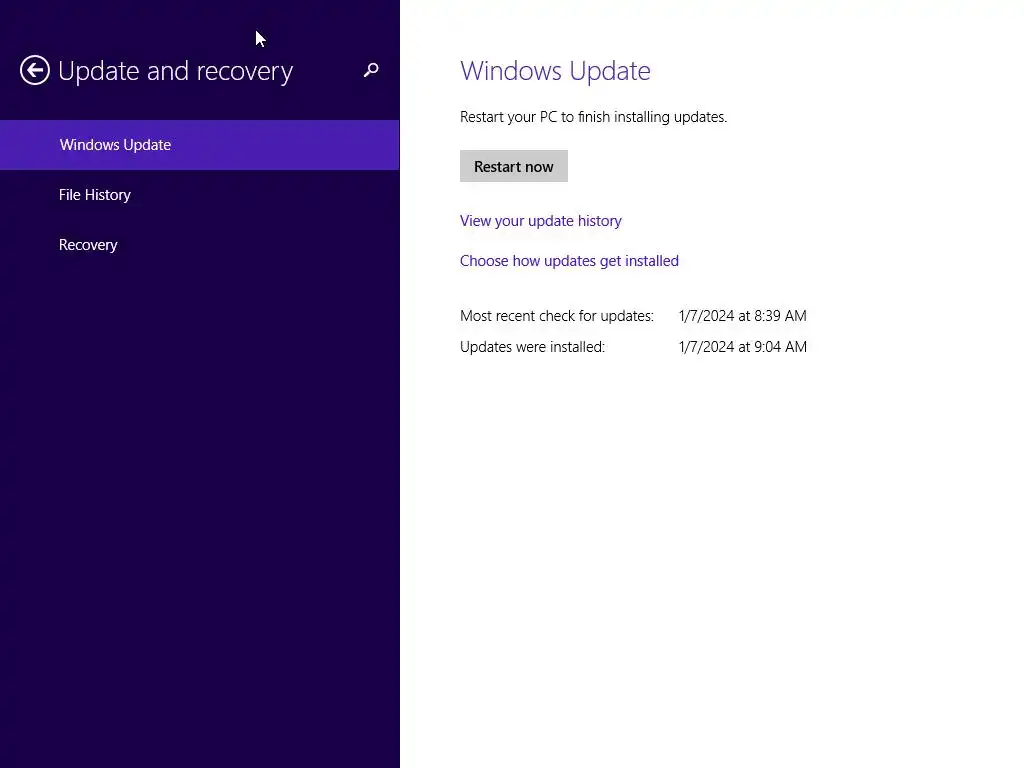Select Windows Update in the sidebar
Screen dimensions: 1024x768
tap(199, 145)
